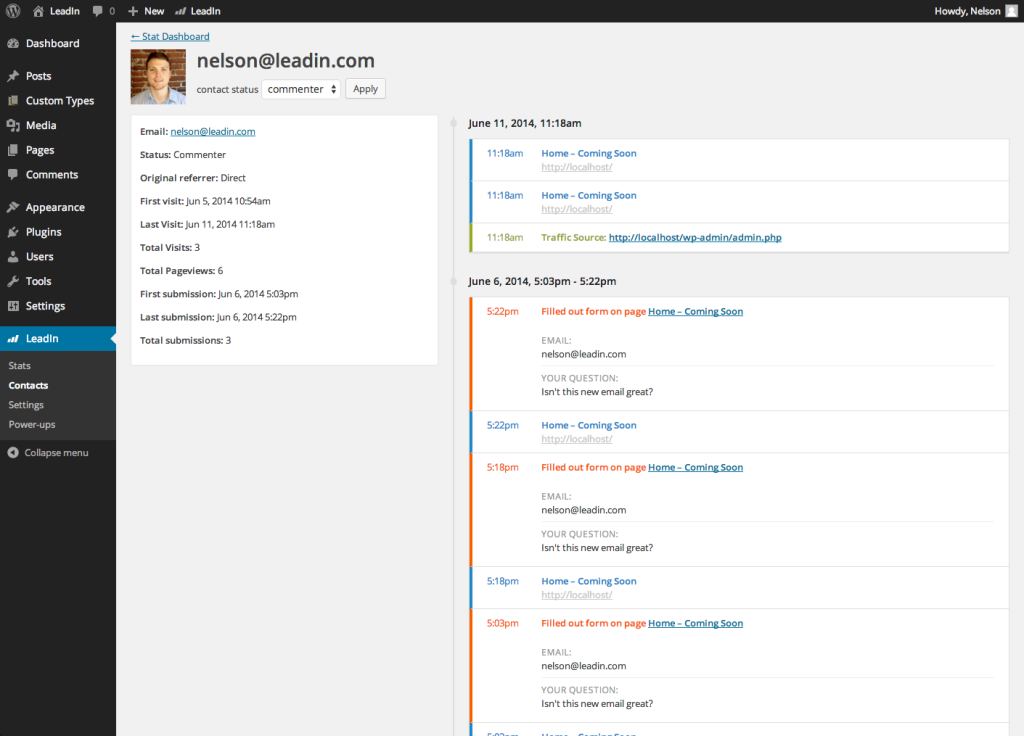The image size is (1024, 736).
Task: Click the contact profile photo
Action: point(158,77)
